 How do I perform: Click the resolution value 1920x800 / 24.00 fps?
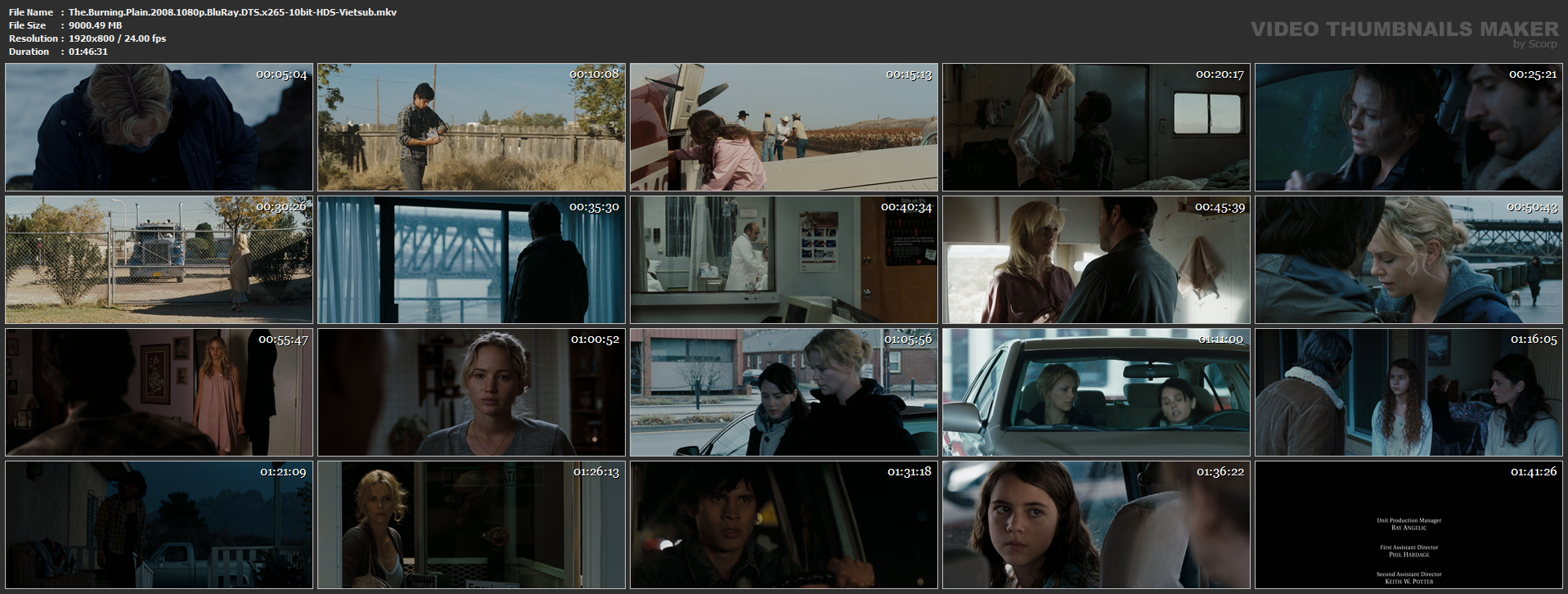click(x=117, y=38)
